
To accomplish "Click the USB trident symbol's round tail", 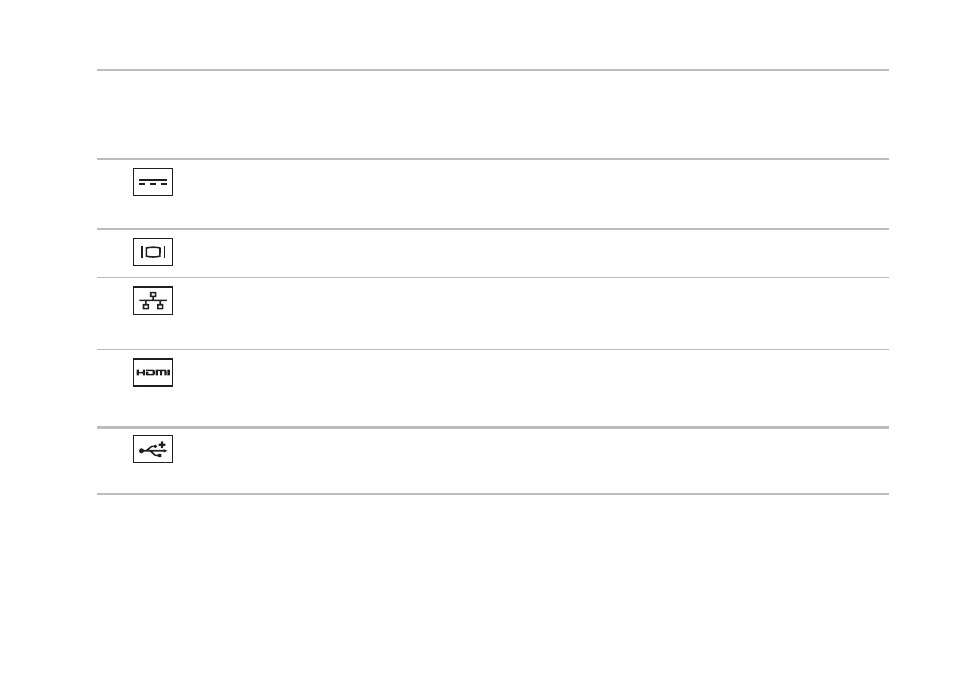I will click(x=142, y=451).
